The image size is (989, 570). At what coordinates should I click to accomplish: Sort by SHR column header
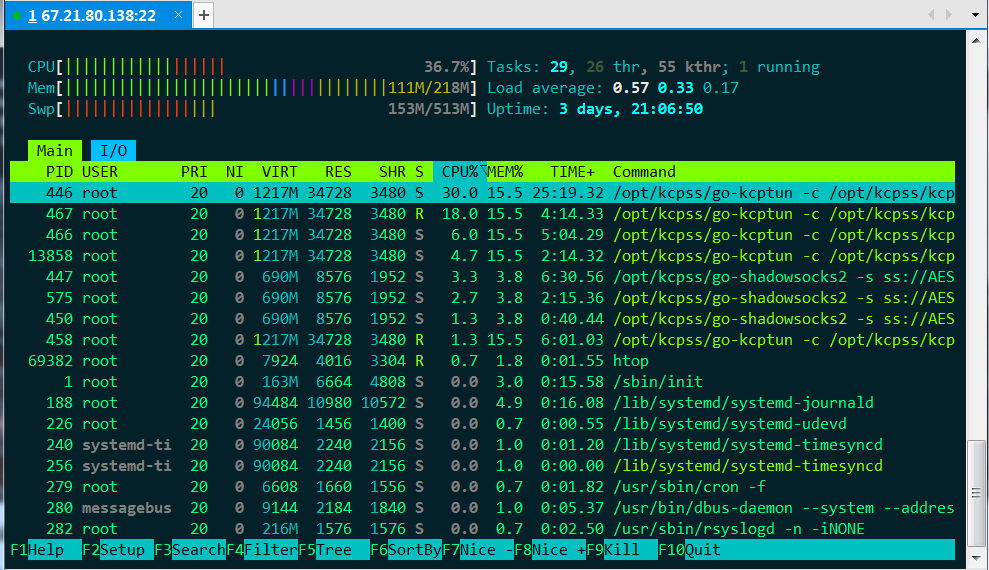click(392, 172)
